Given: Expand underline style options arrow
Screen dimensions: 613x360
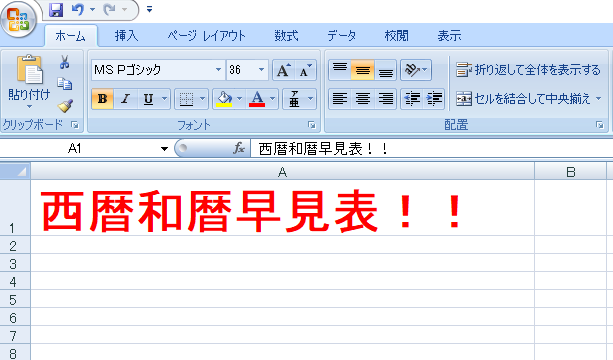Looking at the screenshot, I should 164,99.
